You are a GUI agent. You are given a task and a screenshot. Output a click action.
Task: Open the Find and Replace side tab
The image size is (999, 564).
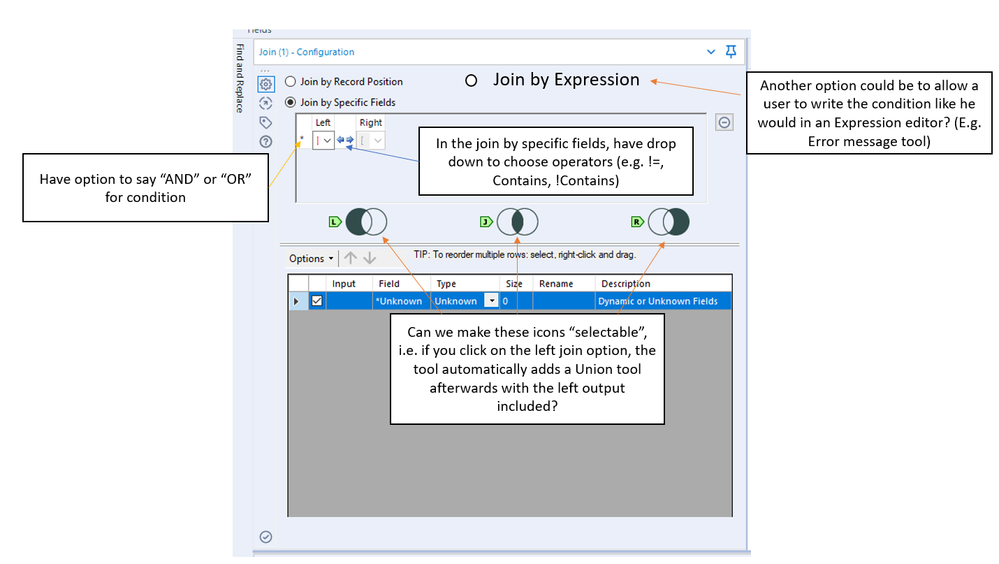[x=240, y=78]
